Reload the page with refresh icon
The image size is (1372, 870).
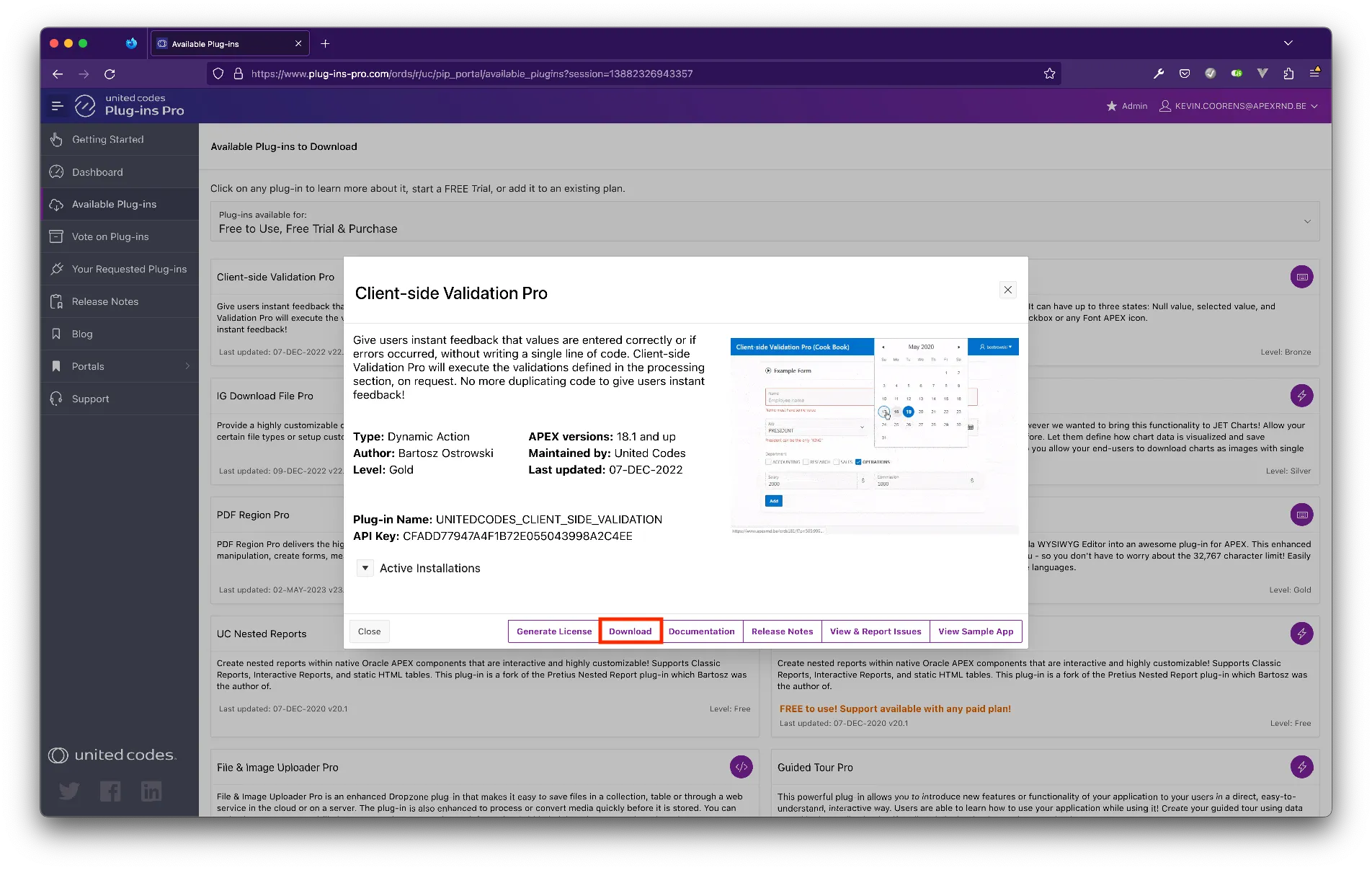(x=110, y=74)
